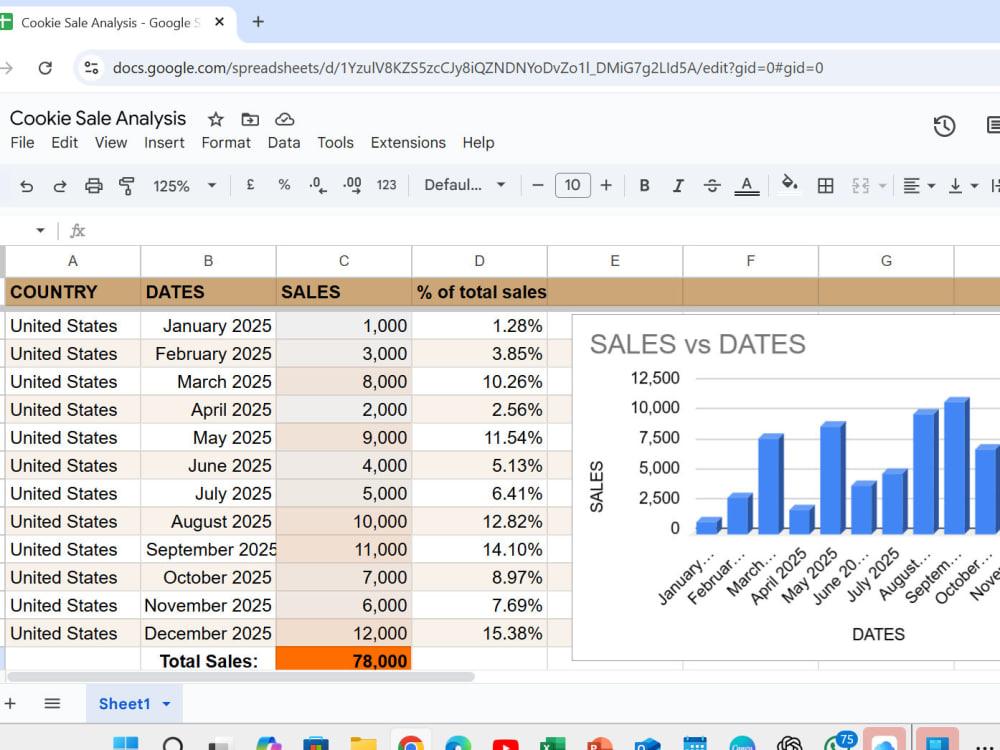Open the text color underlined A icon
This screenshot has width=1000, height=750.
coord(746,186)
